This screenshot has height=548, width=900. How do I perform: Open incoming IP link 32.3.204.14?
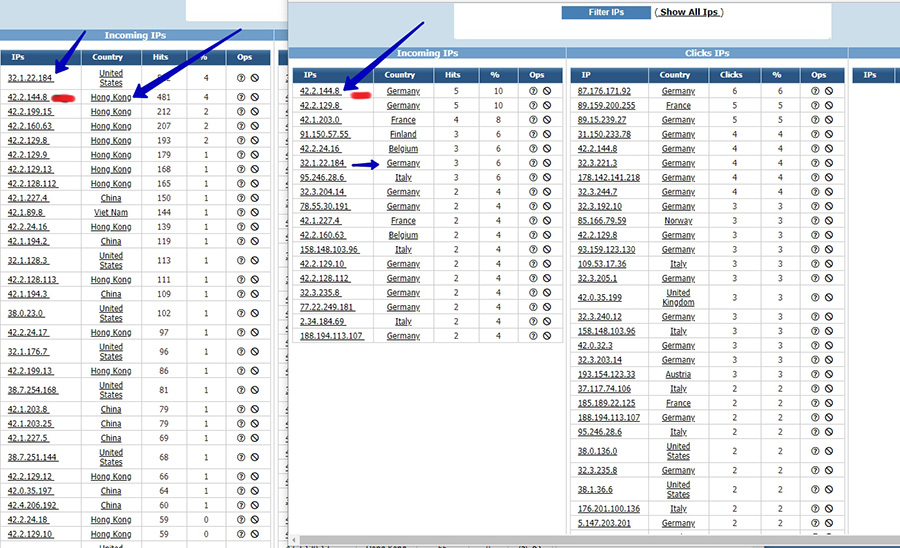point(323,192)
